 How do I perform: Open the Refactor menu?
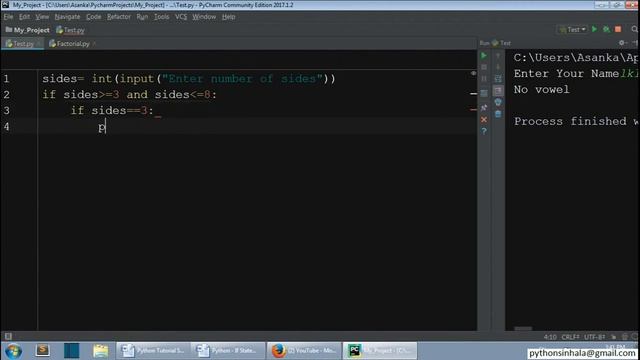[119, 17]
